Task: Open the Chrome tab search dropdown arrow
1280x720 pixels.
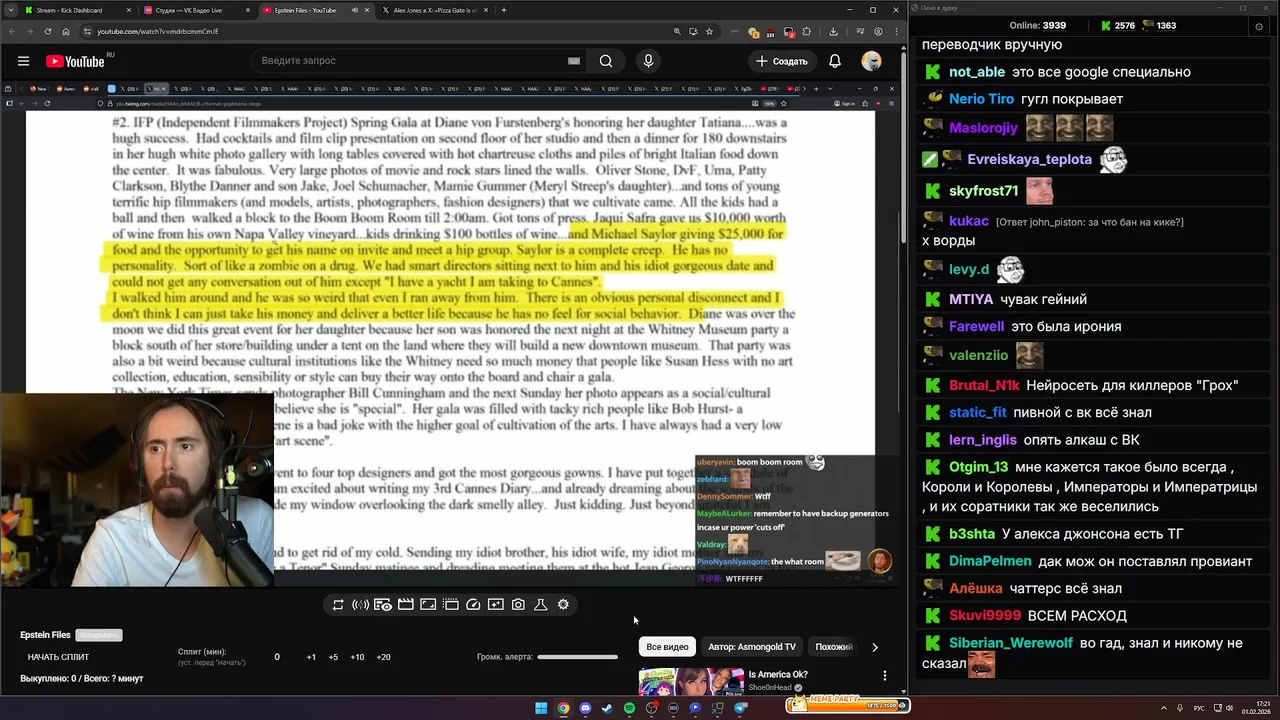Action: [11, 10]
